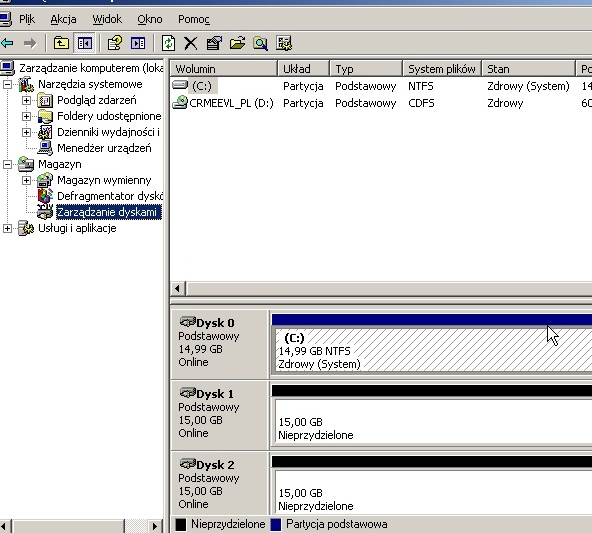
Task: Expand the Podgląd zdarzeń tree node
Action: pos(26,100)
